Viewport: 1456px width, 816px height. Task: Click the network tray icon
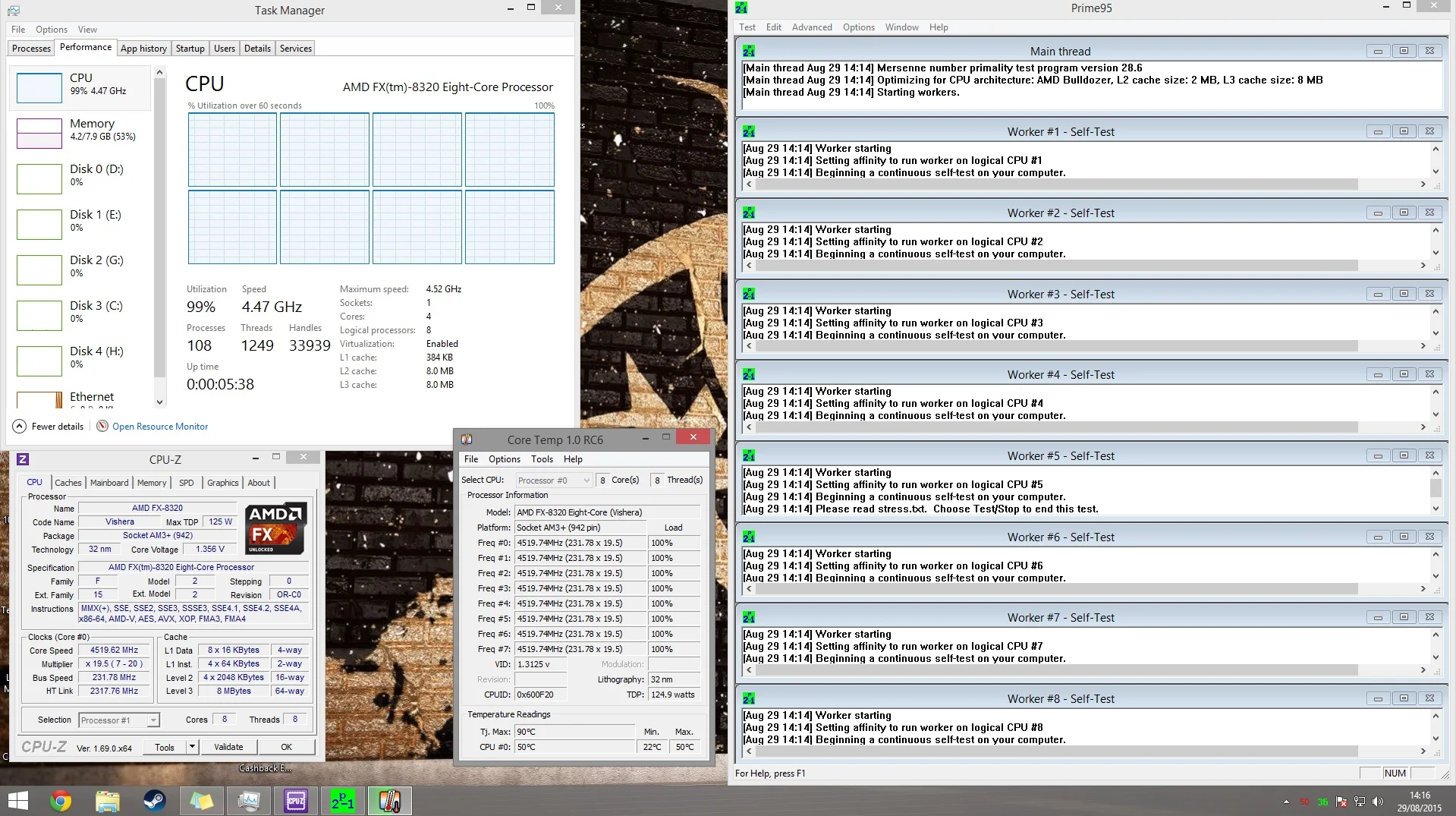1360,802
